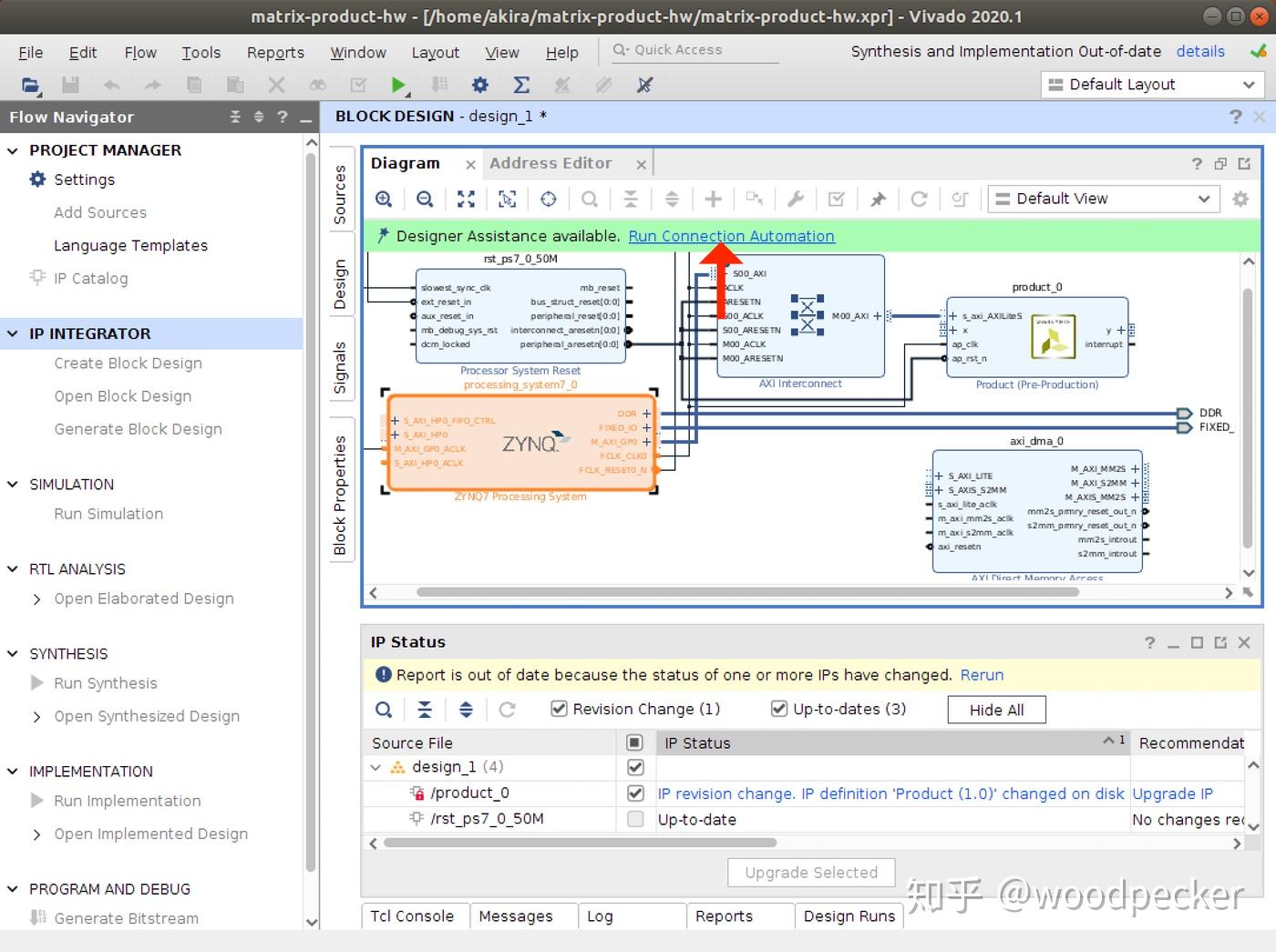Screen dimensions: 1276x952
Task: Open the Default View dropdown
Action: 1103,199
